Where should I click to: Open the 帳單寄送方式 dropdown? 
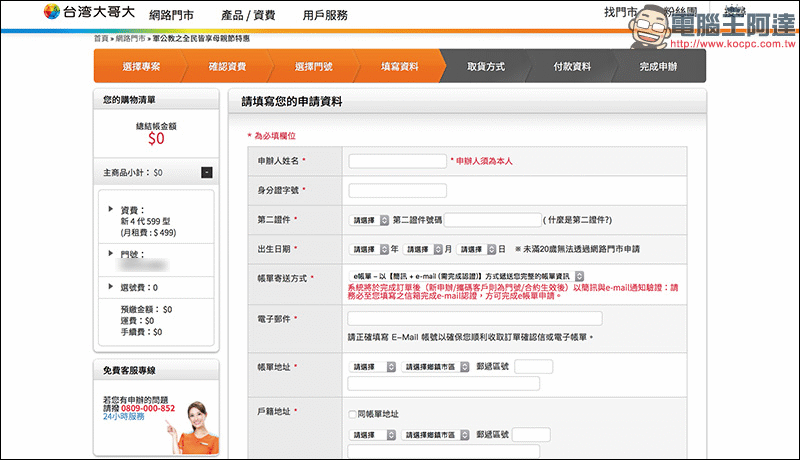point(466,275)
